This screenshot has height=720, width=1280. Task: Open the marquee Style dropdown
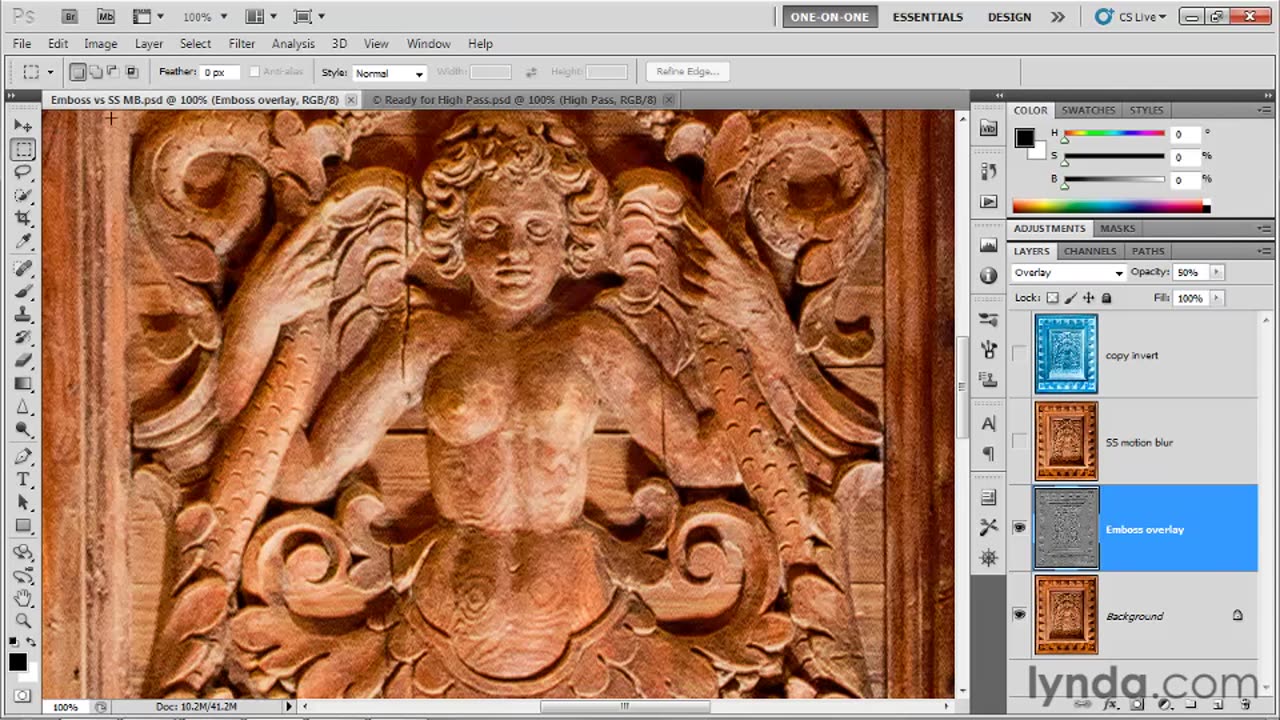point(389,73)
